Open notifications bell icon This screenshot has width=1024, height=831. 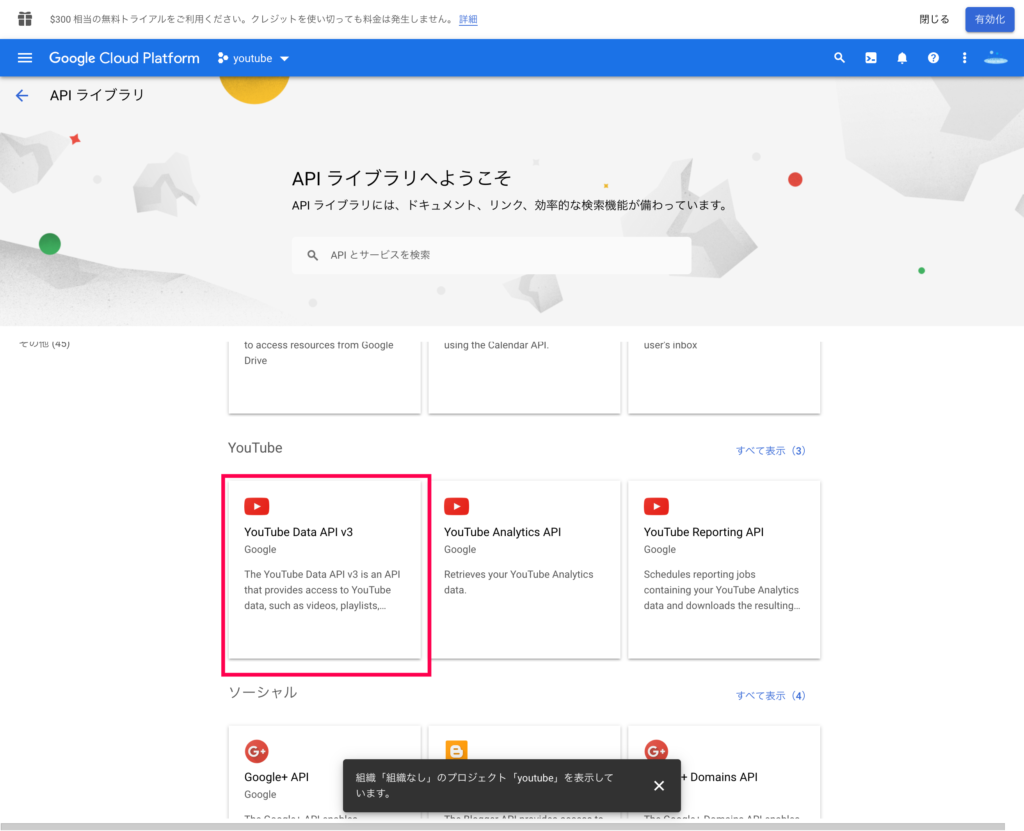click(x=902, y=58)
